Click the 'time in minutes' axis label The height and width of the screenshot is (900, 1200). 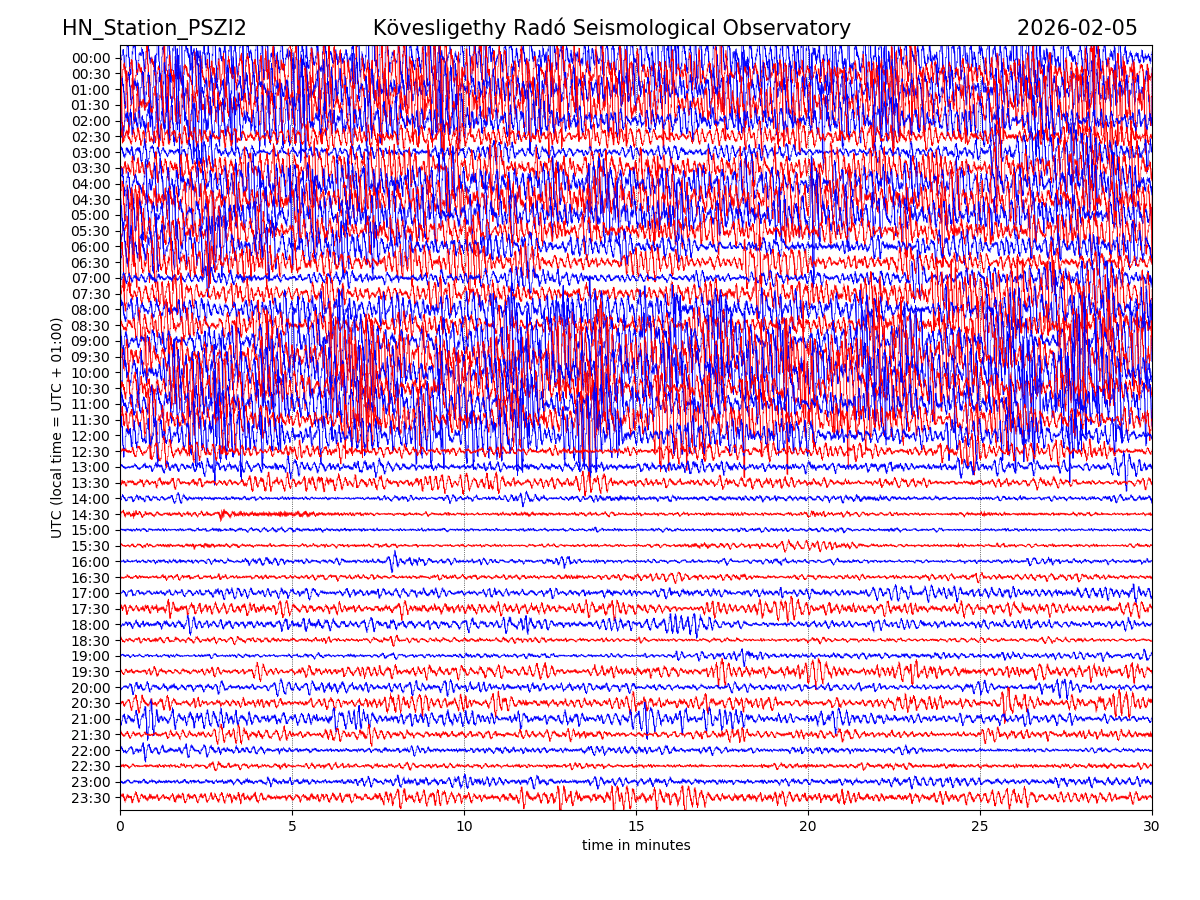[636, 845]
